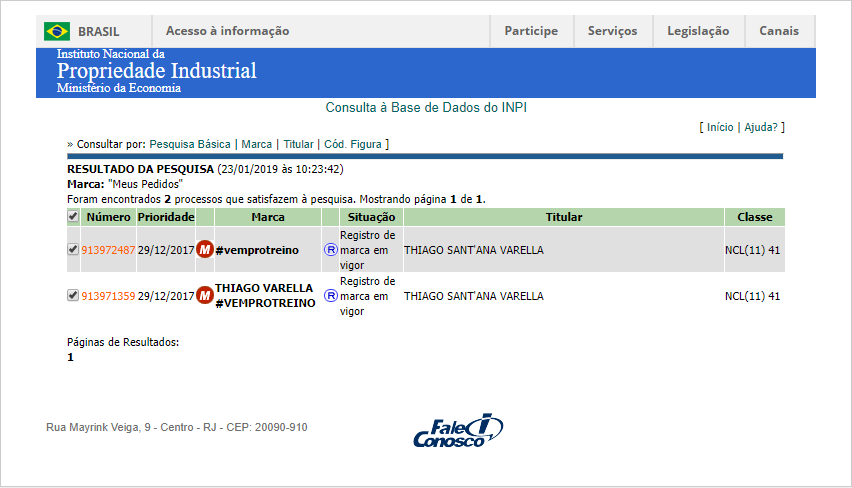
Task: Click titular name in row 913972487
Action: pyautogui.click(x=473, y=250)
